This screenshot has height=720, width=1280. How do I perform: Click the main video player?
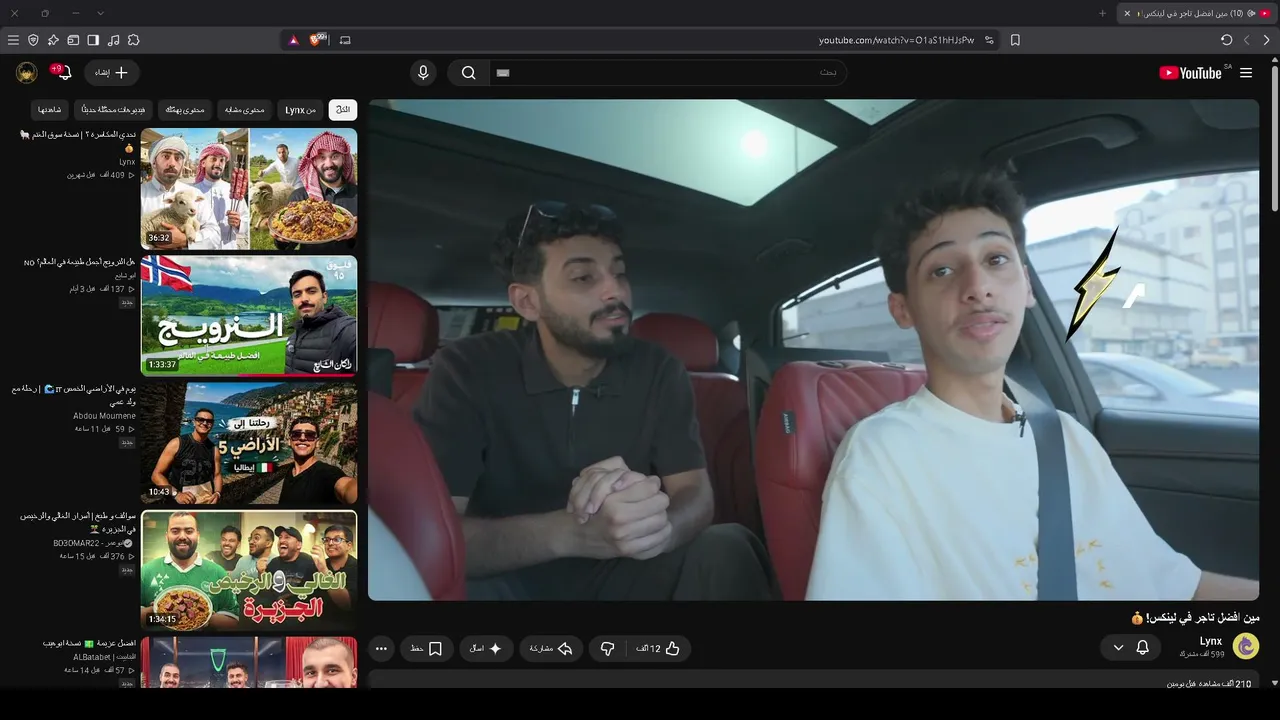point(813,350)
